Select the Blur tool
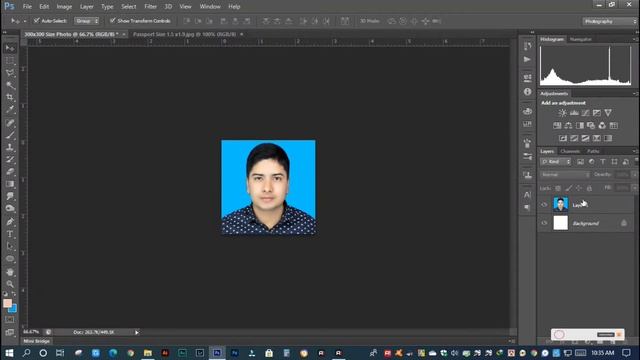The width and height of the screenshot is (640, 360). [10, 196]
